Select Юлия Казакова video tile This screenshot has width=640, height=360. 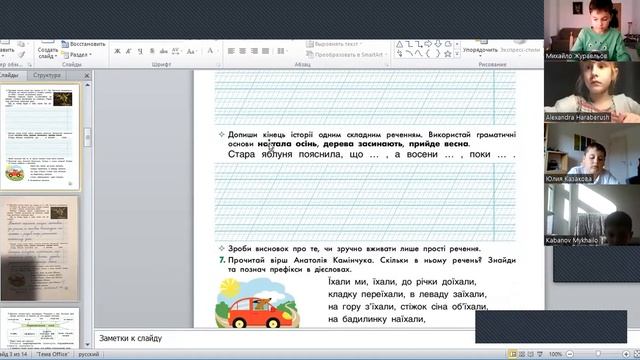592,153
